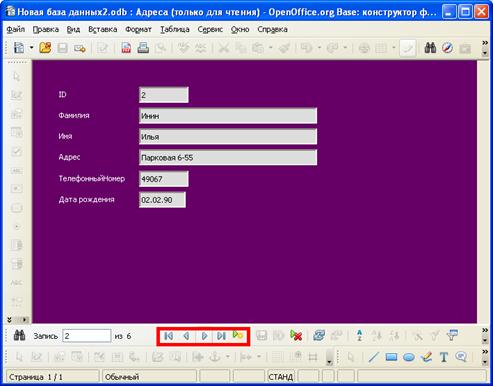Click the Имя field with Илья

point(228,137)
